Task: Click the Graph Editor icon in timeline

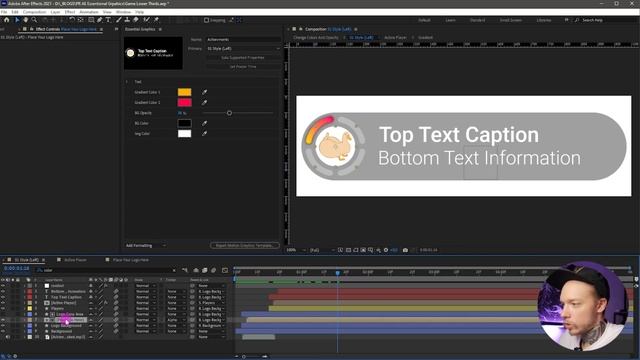Action: [225, 270]
